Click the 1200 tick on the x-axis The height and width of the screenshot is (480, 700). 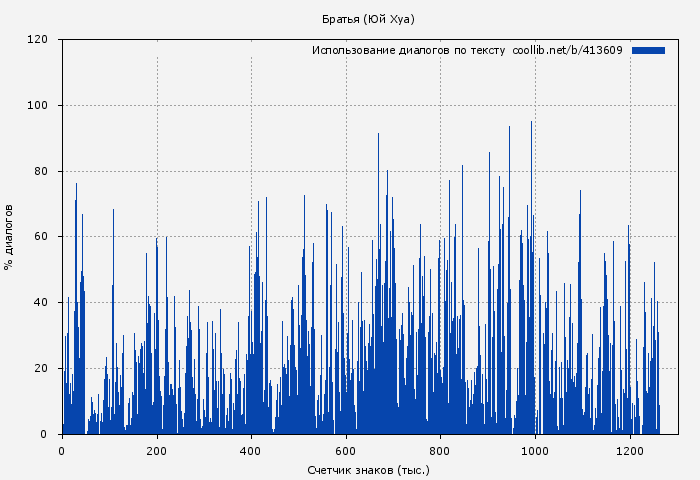[x=630, y=451]
